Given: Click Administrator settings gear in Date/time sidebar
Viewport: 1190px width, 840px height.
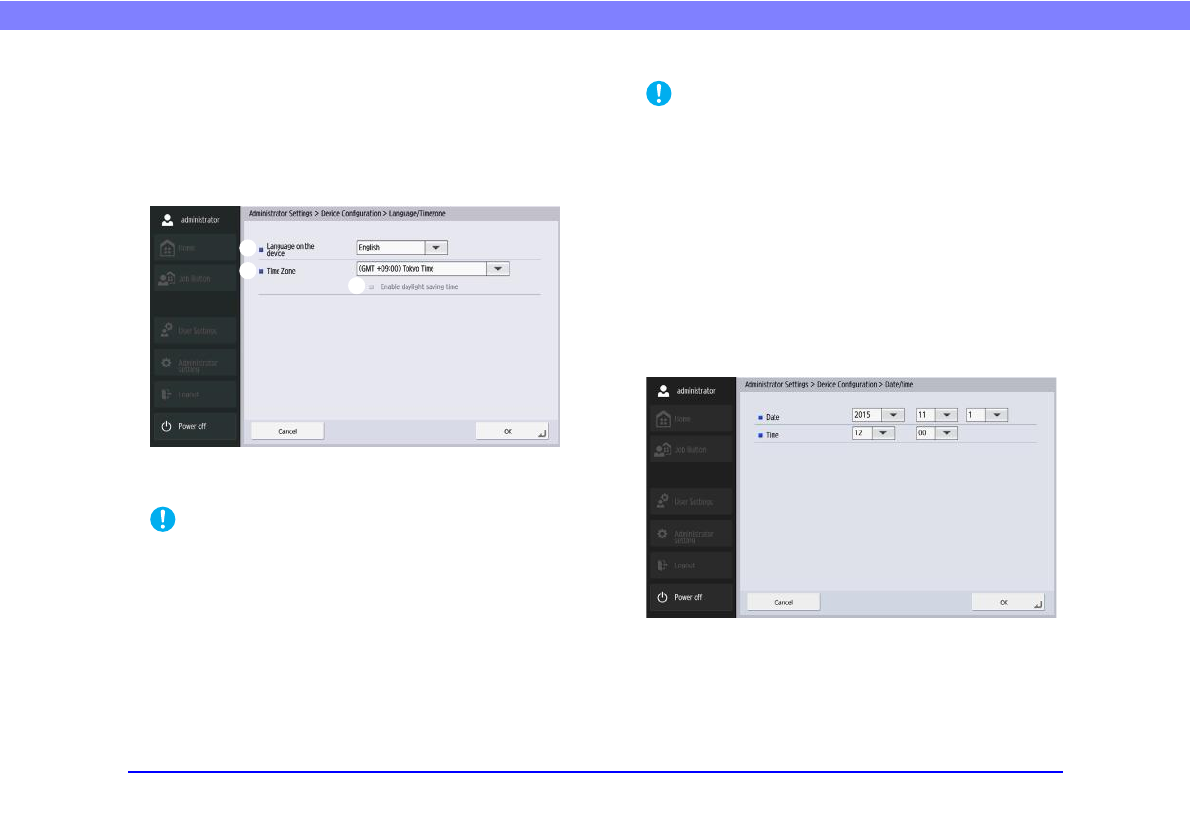Looking at the screenshot, I should pos(663,534).
